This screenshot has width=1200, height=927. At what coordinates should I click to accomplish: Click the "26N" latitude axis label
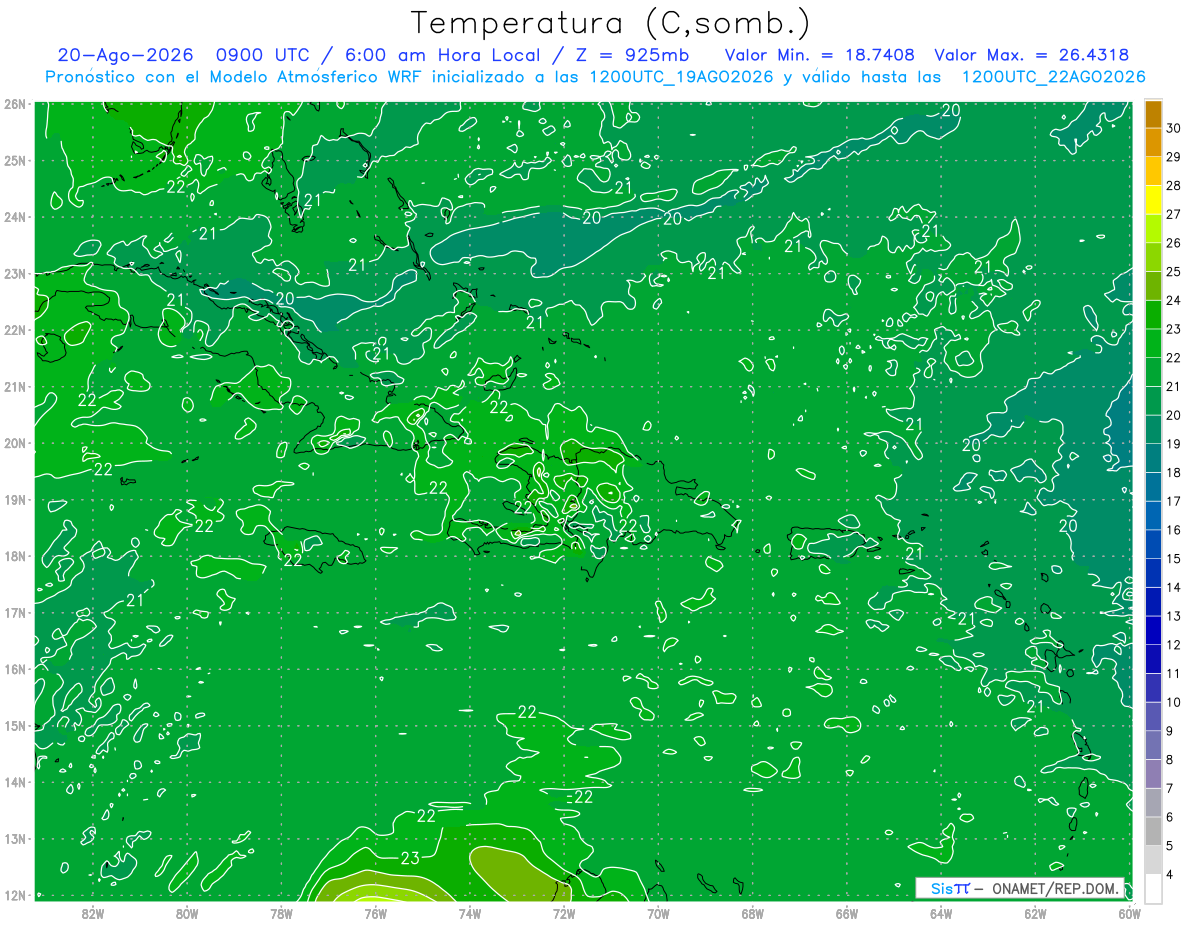click(x=14, y=104)
